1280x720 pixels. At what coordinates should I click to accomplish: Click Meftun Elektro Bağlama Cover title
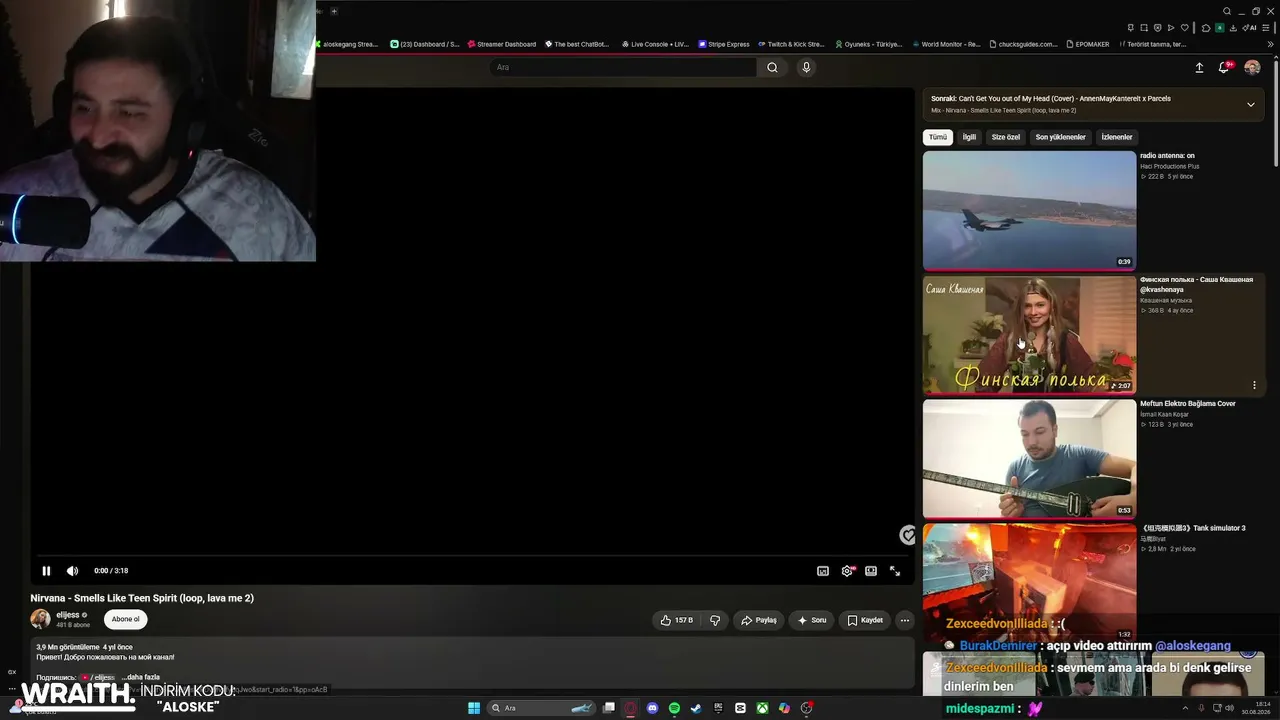click(1188, 404)
